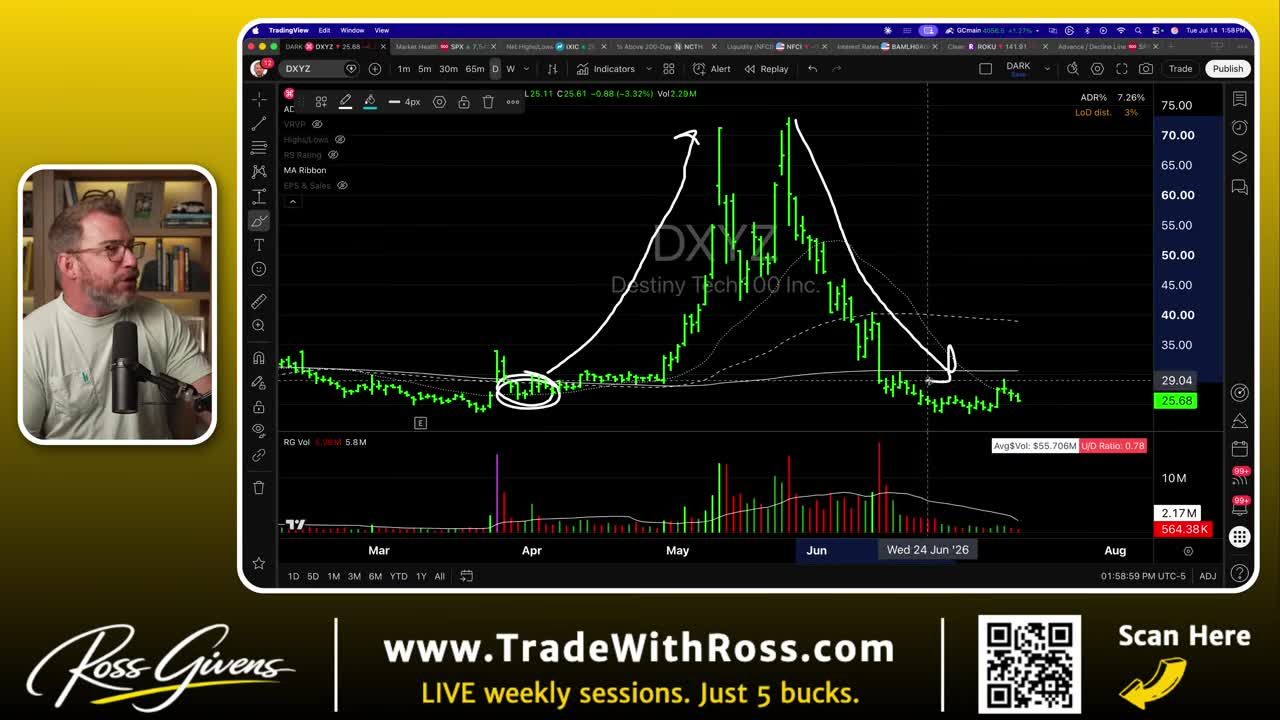Enter fullscreen mode
Screen dimensions: 1280x720
point(1121,69)
